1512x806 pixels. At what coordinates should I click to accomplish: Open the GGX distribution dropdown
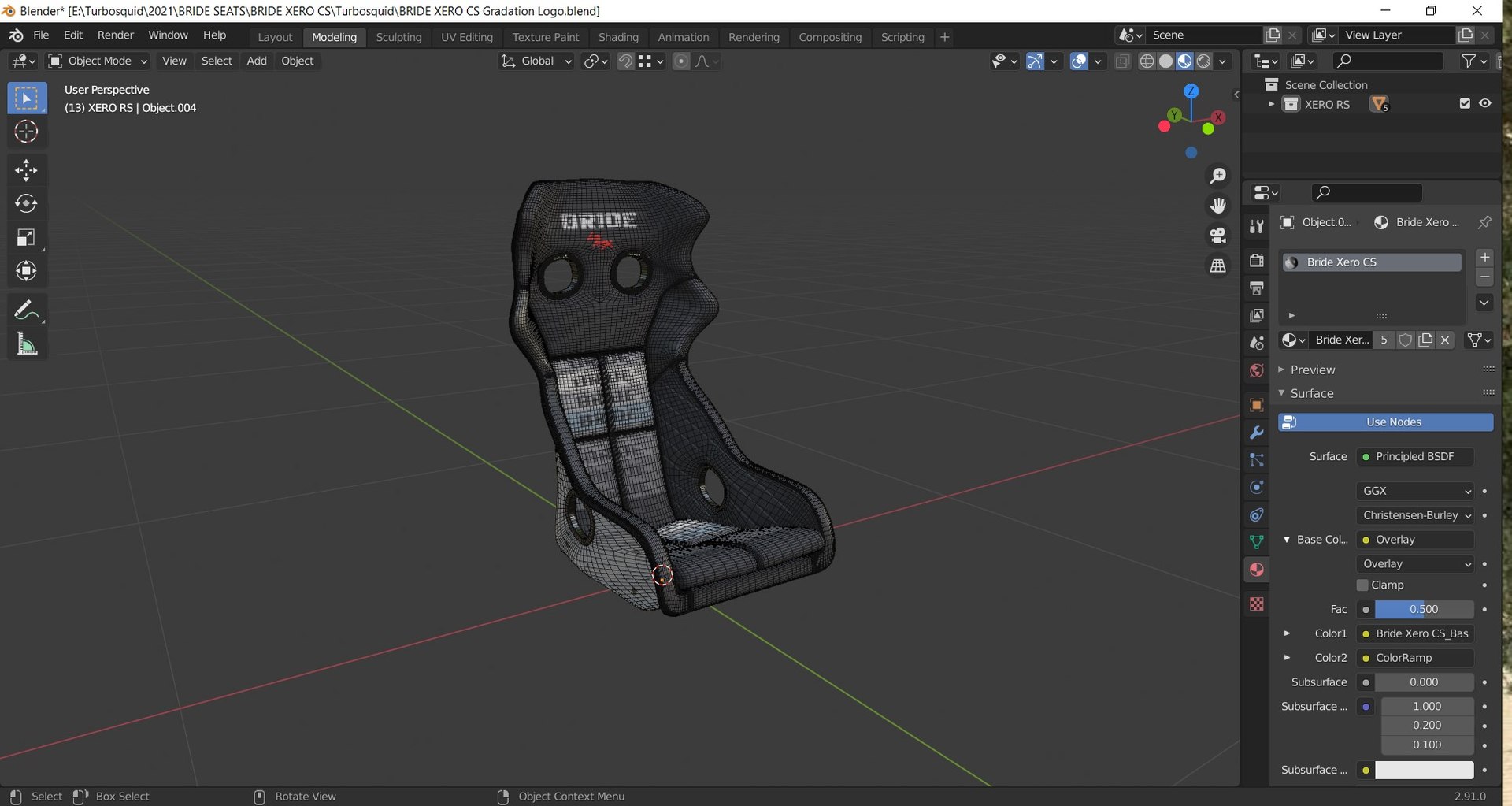click(x=1415, y=491)
